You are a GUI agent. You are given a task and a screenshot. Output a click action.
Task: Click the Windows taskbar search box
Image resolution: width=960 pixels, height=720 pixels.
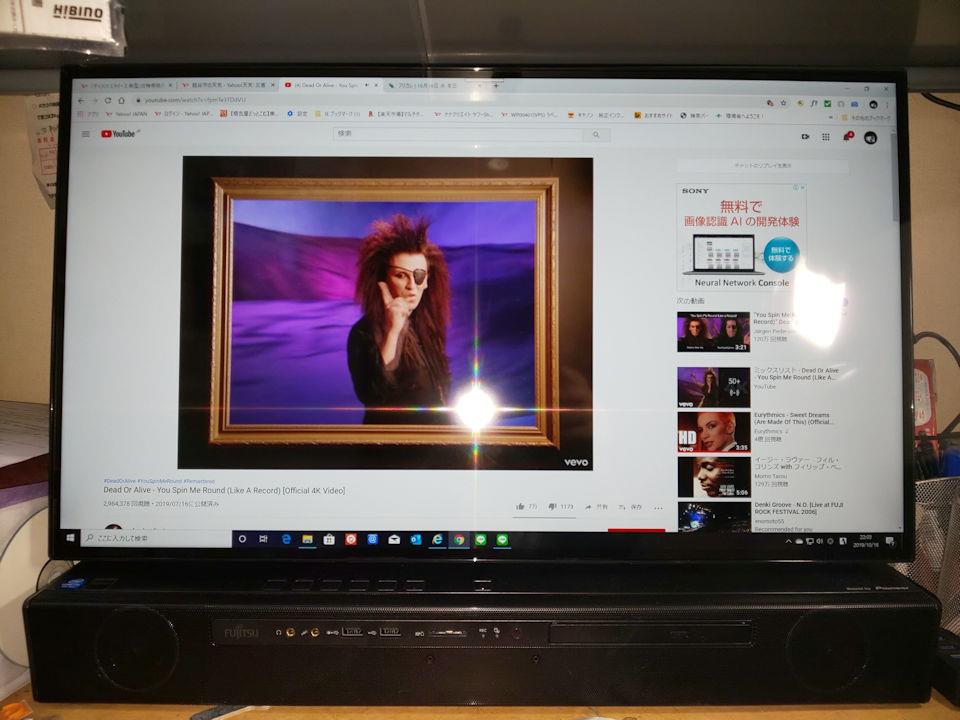(x=156, y=538)
